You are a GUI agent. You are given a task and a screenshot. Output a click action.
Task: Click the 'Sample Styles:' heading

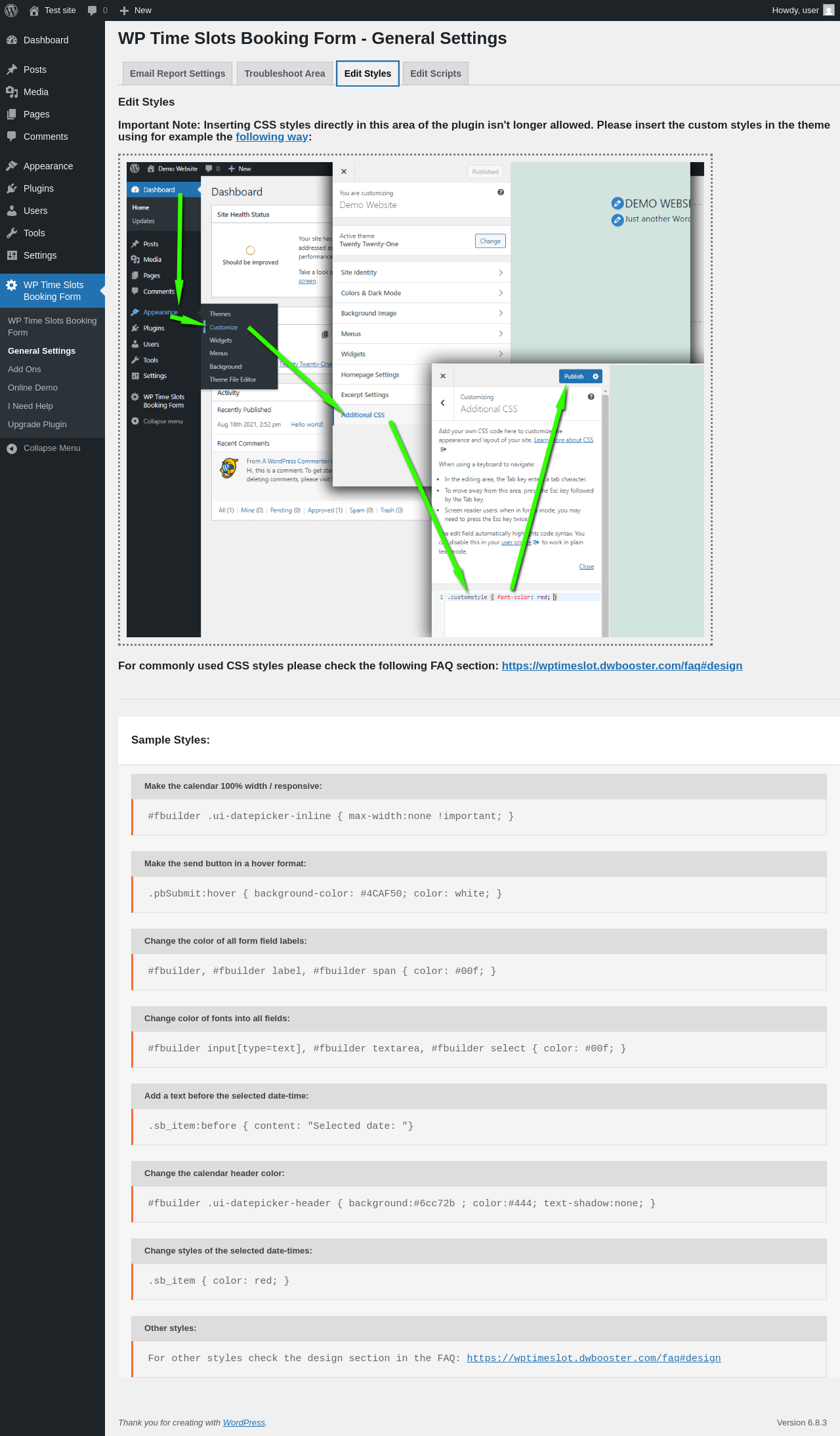tap(171, 740)
